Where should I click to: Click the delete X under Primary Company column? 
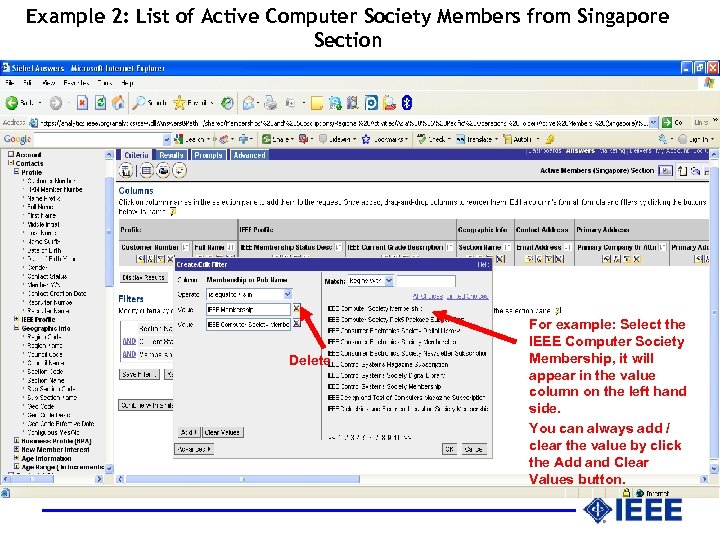pyautogui.click(x=637, y=259)
